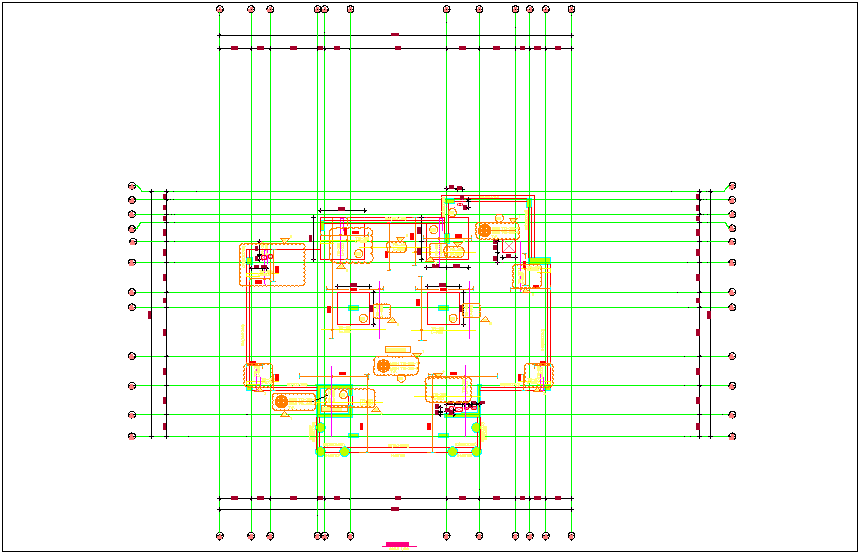Image resolution: width=860 pixels, height=554 pixels.
Task: Select the yellow rectangle label above the center orange circle
Action: 397,349
